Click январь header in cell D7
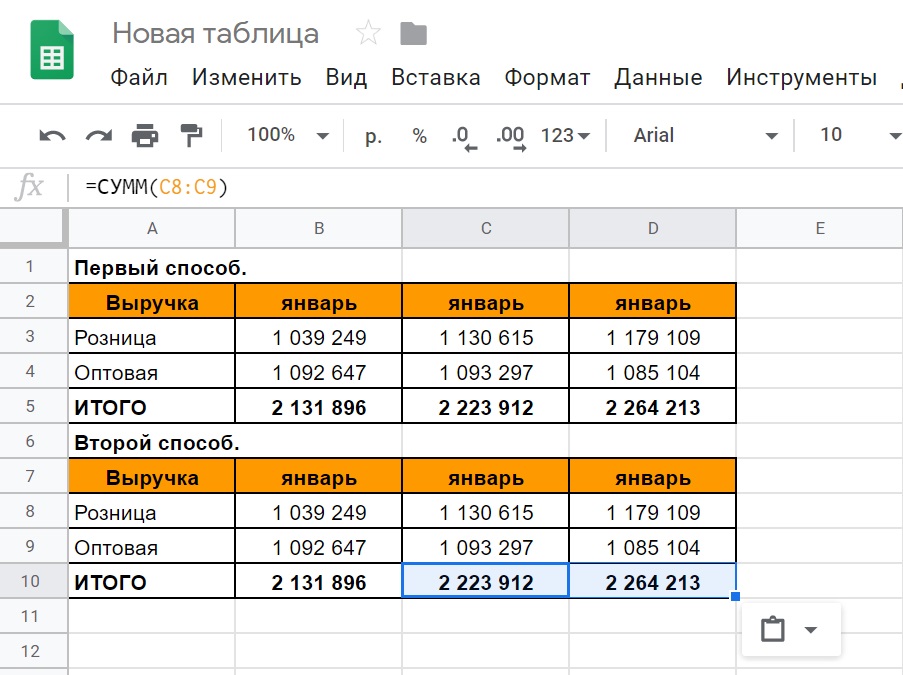 pos(653,477)
